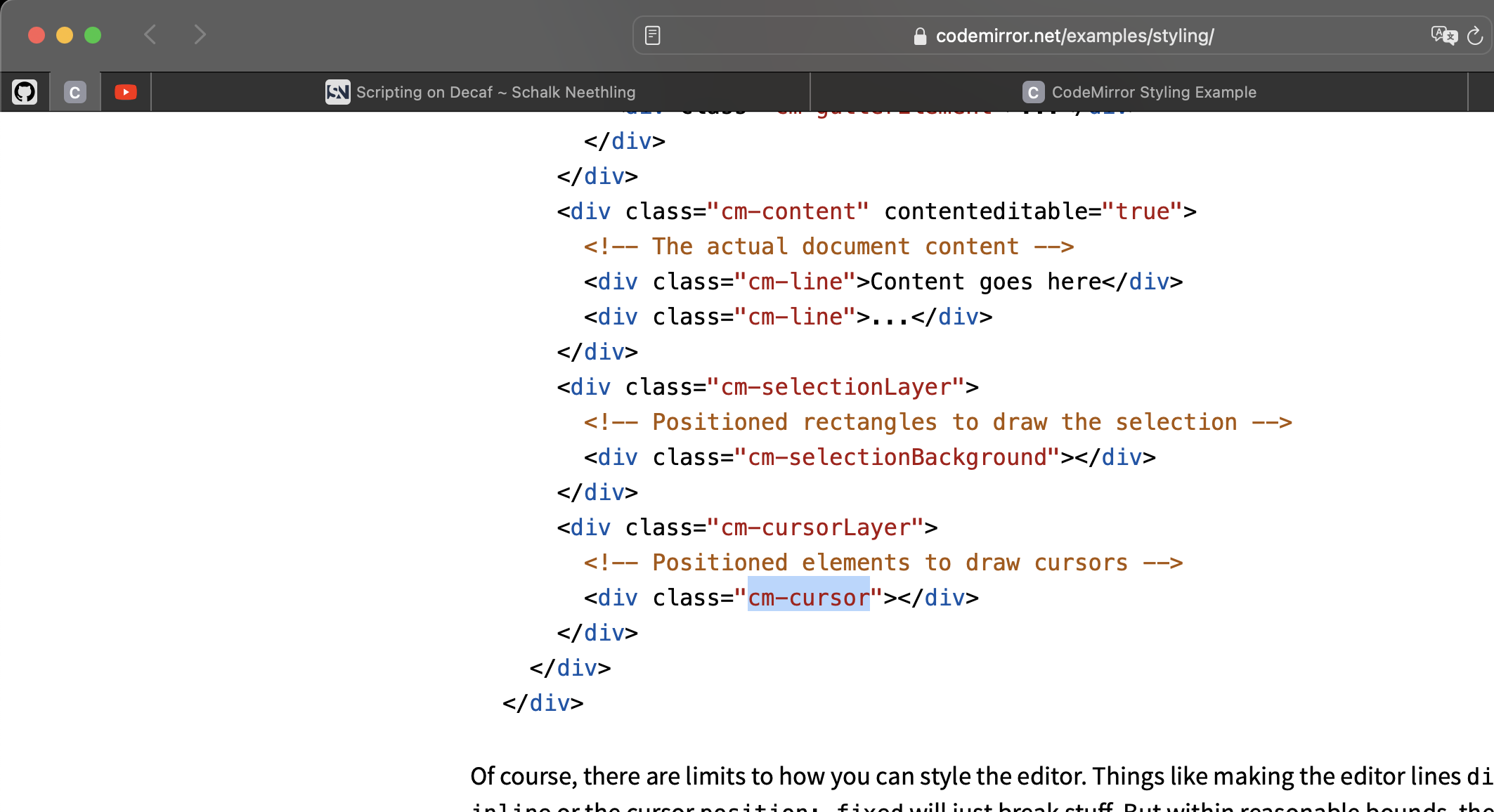
Task: Click the "cm-cursorLayer" class name
Action: click(815, 527)
